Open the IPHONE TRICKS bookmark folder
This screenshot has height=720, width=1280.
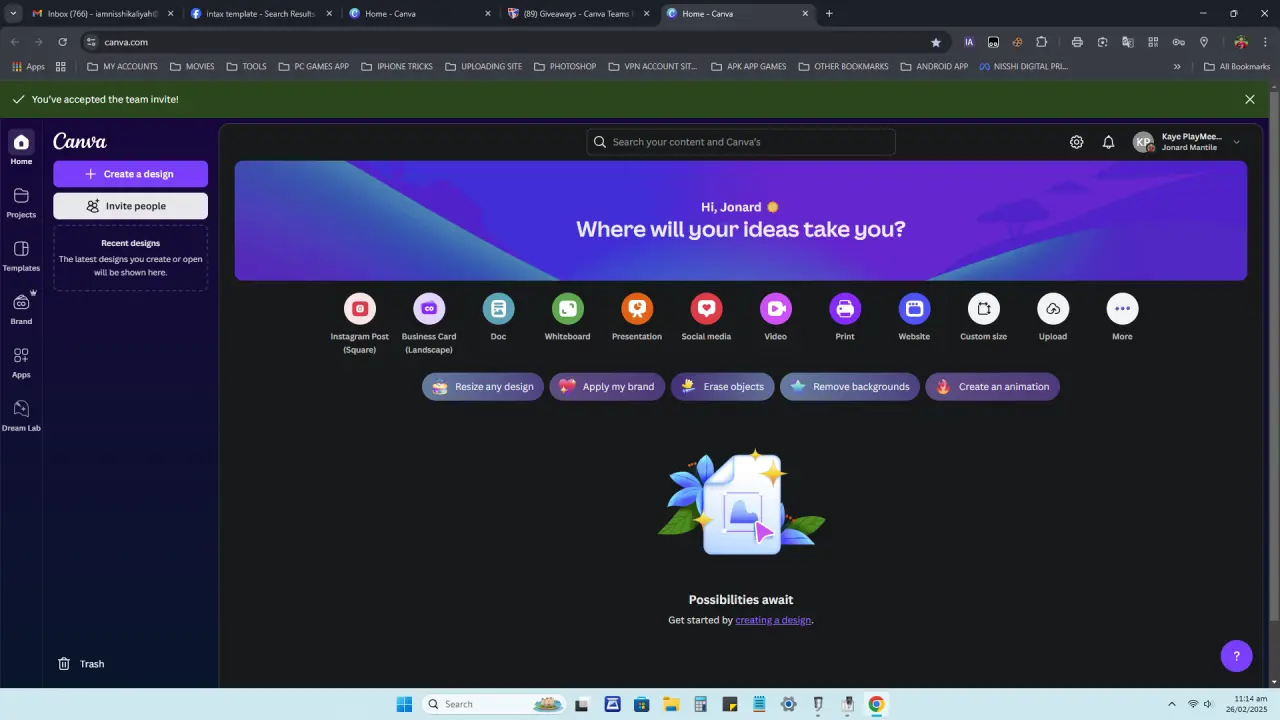pos(397,67)
